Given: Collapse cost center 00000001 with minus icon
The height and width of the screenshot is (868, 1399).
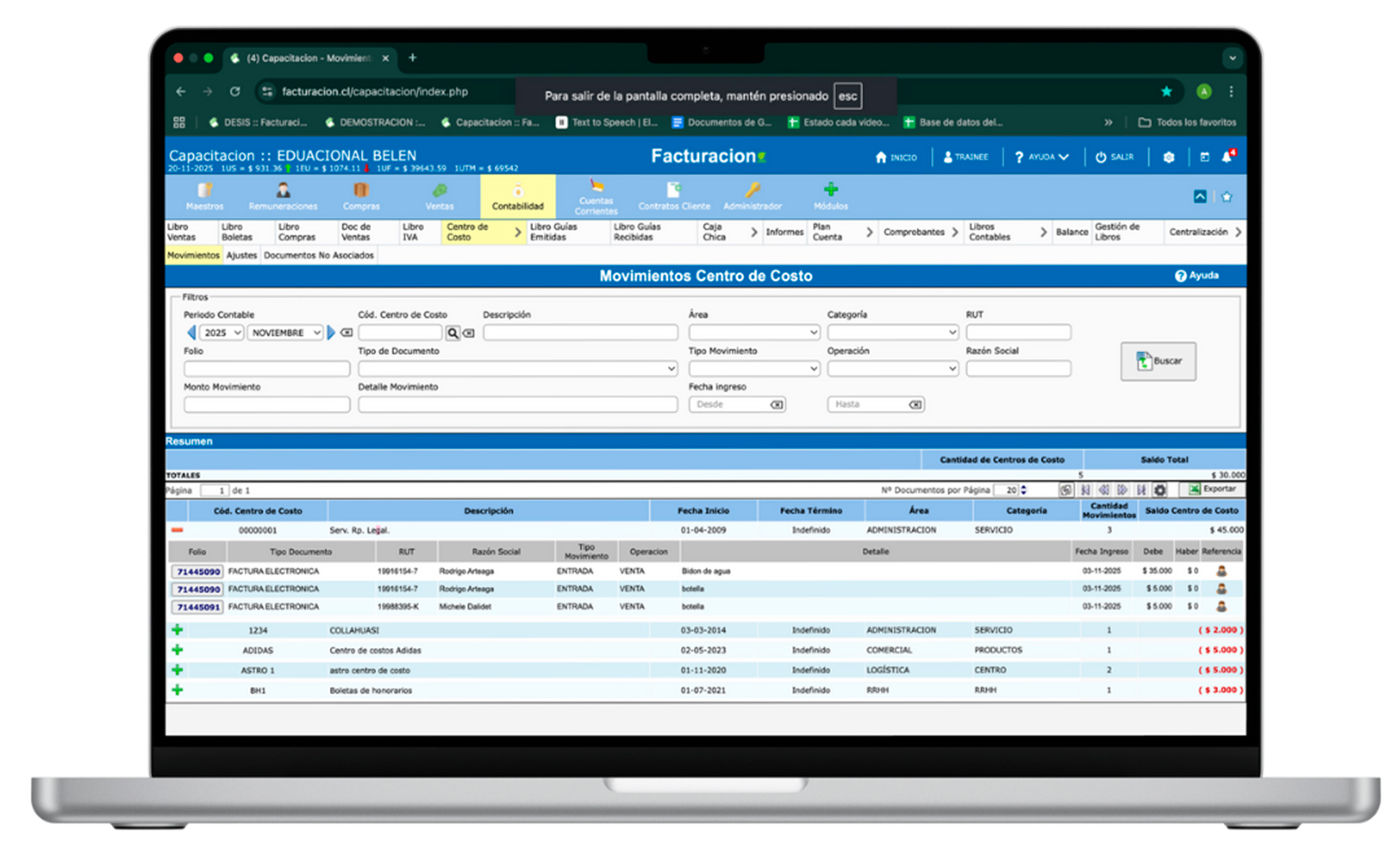Looking at the screenshot, I should (x=177, y=530).
